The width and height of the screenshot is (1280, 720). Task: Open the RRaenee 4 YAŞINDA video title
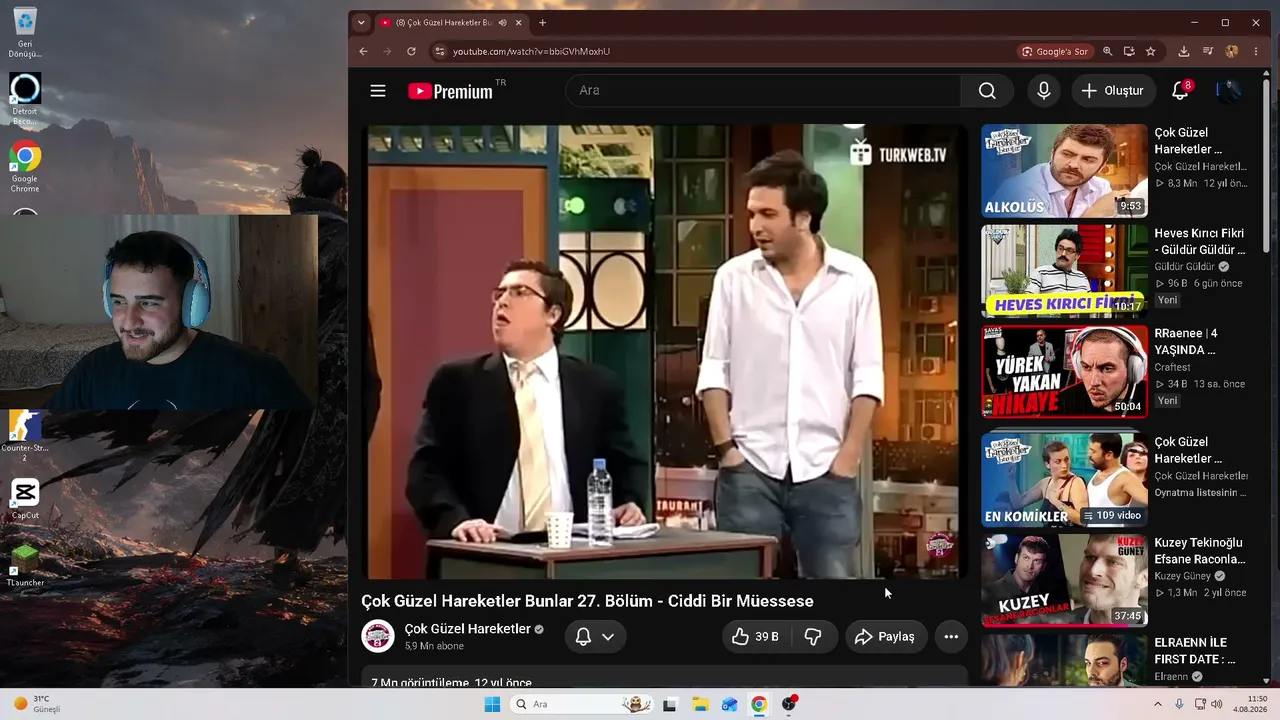(x=1186, y=342)
